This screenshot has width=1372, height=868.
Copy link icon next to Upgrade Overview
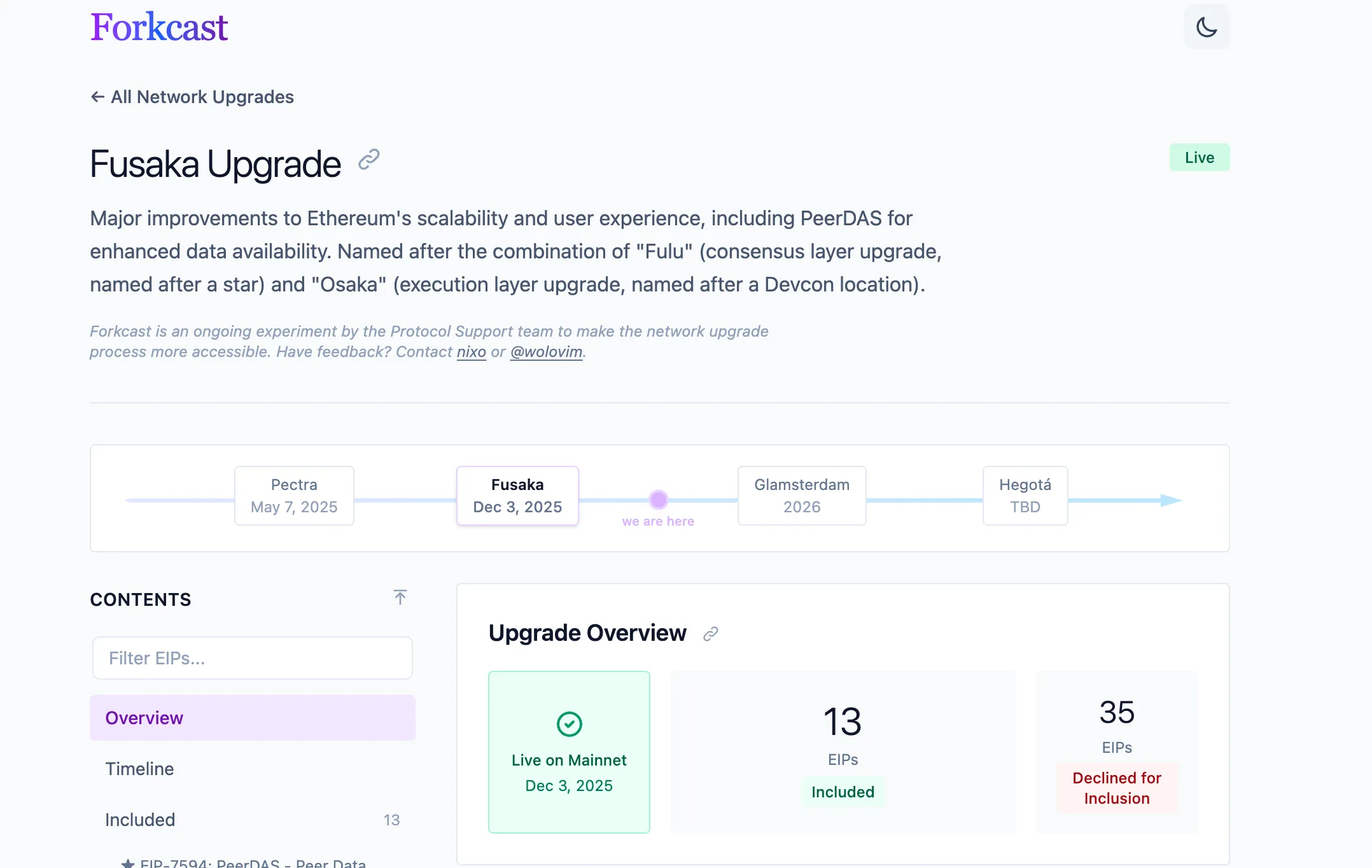(710, 634)
